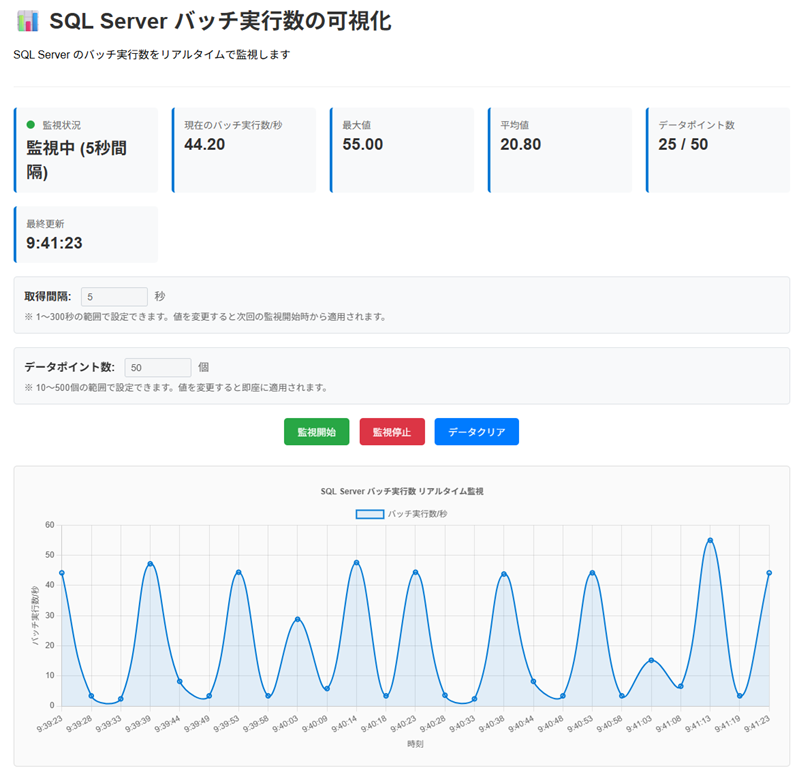Click the データポイント数 value 25 / 50

tap(683, 145)
